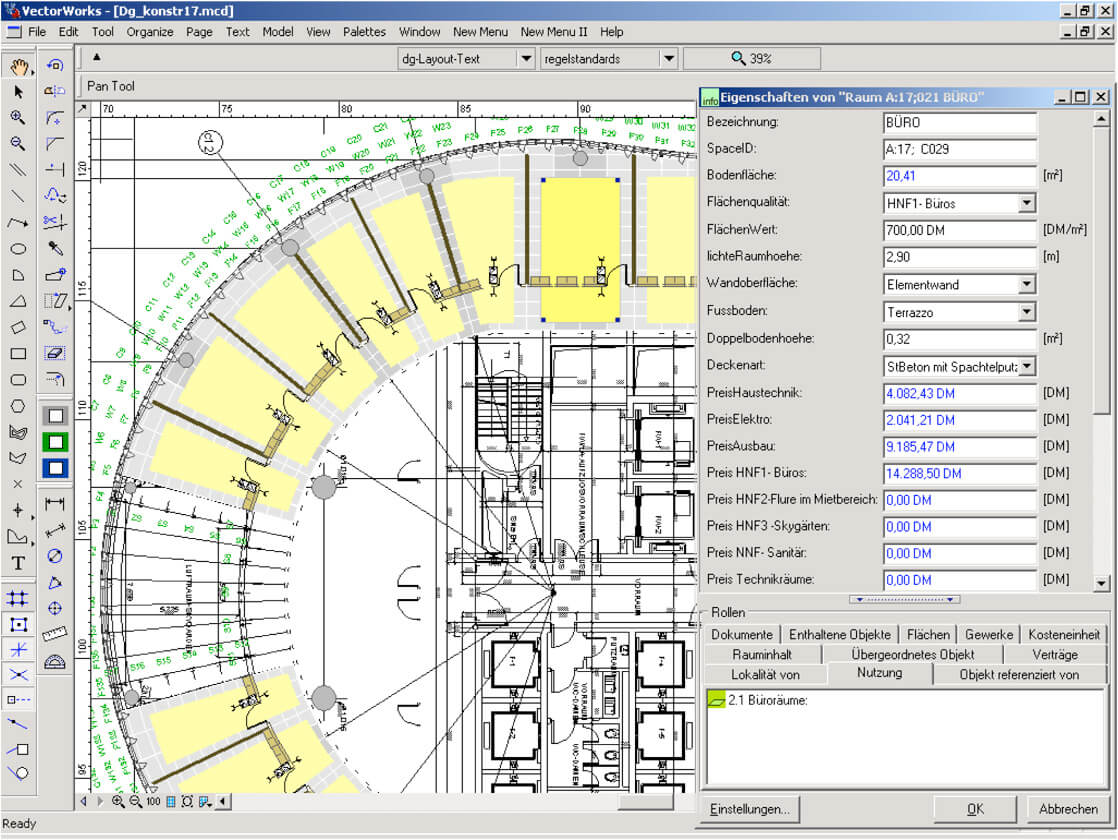Open the dg-Layout-Text layer dropdown
The height and width of the screenshot is (840, 1118).
tap(525, 59)
